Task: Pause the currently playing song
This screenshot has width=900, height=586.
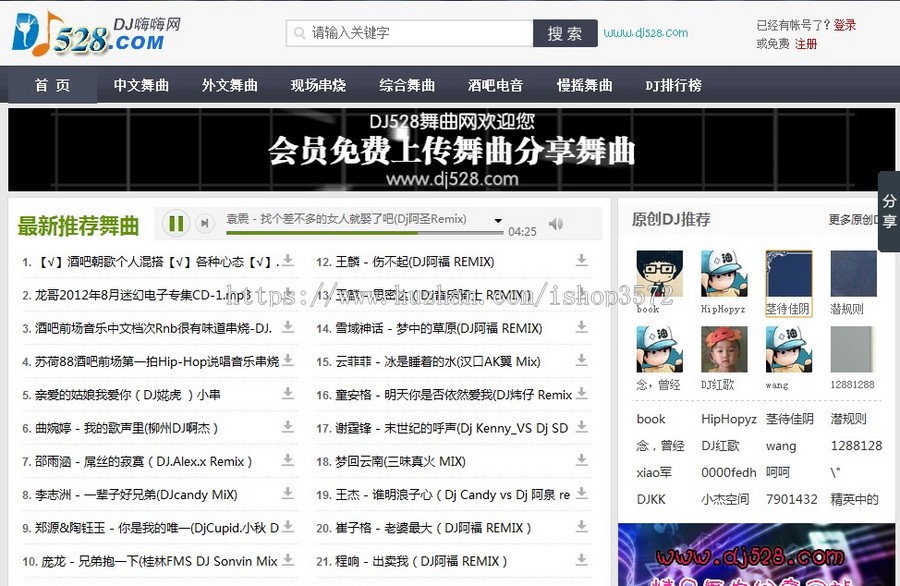Action: coord(174,223)
